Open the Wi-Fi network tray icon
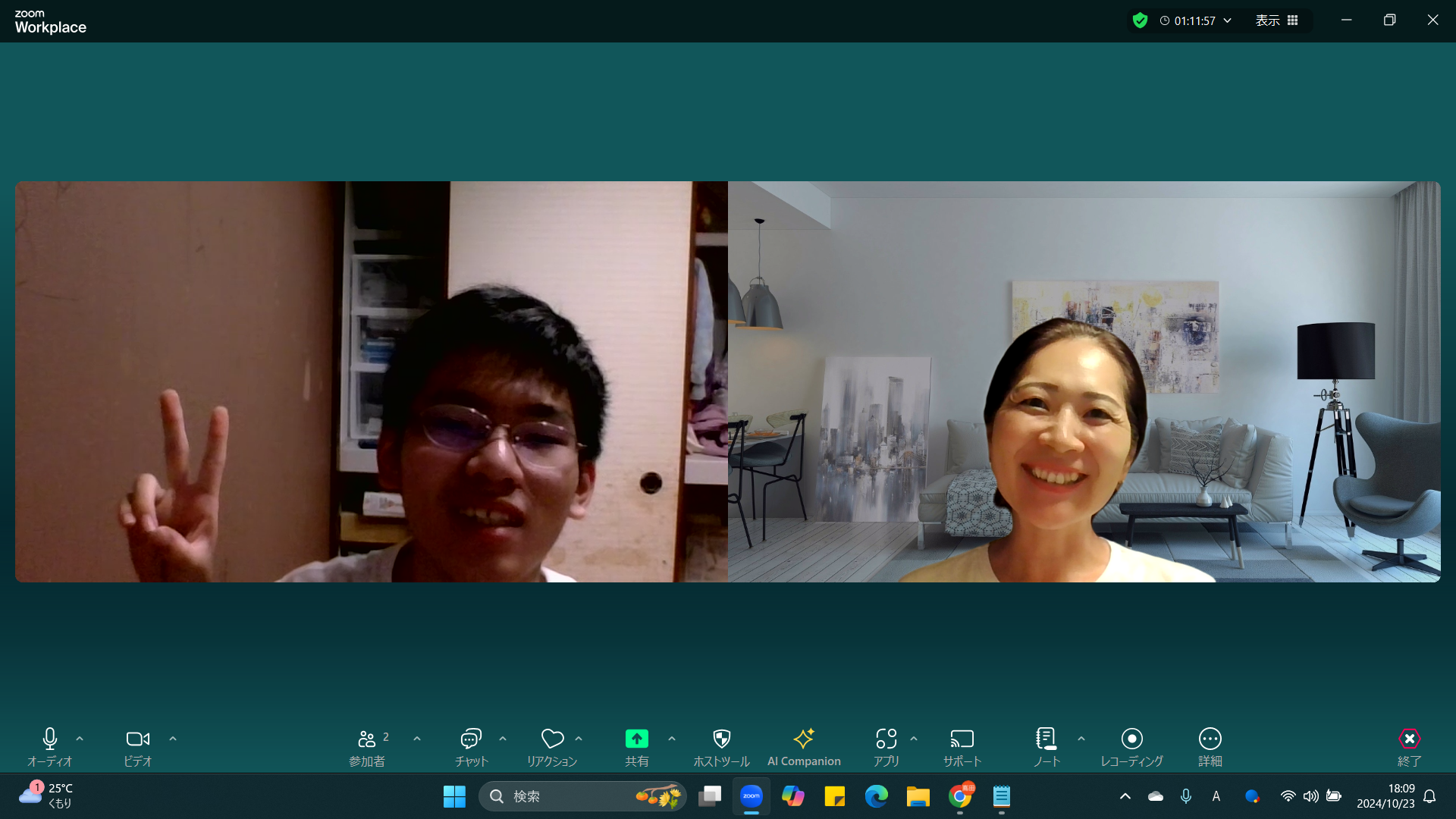 coord(1288,796)
